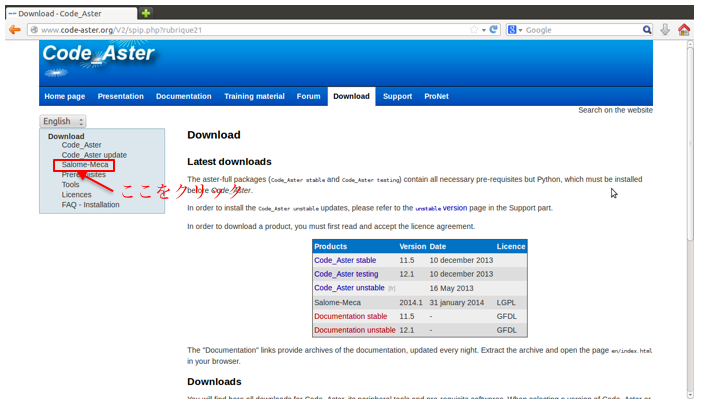Viewport: 703px width, 406px height.
Task: Click the Downloads section heading
Action: point(214,382)
